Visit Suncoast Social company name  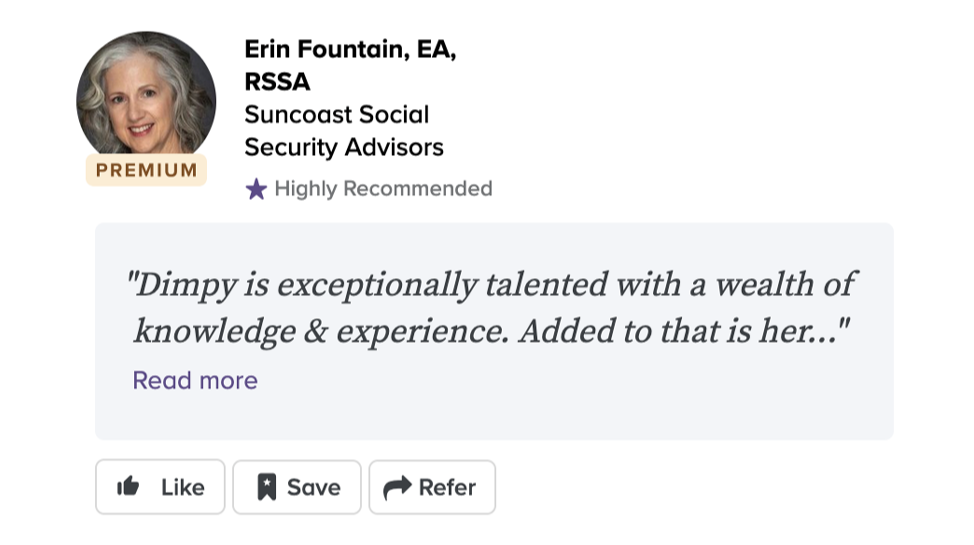336,115
